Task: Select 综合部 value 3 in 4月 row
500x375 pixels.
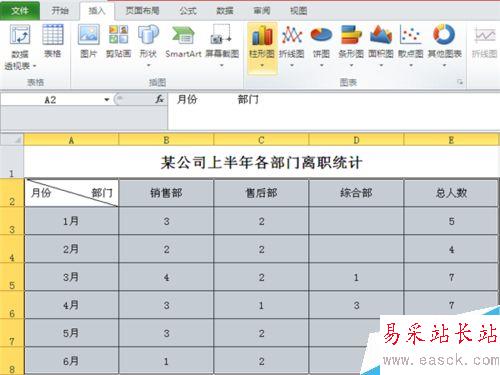Action: pyautogui.click(x=356, y=305)
